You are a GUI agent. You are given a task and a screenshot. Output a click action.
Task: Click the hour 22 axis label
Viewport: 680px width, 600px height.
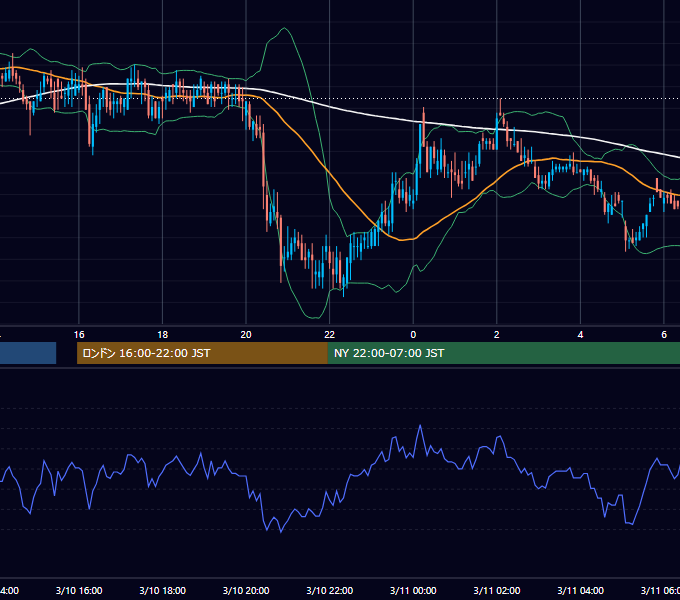point(330,335)
